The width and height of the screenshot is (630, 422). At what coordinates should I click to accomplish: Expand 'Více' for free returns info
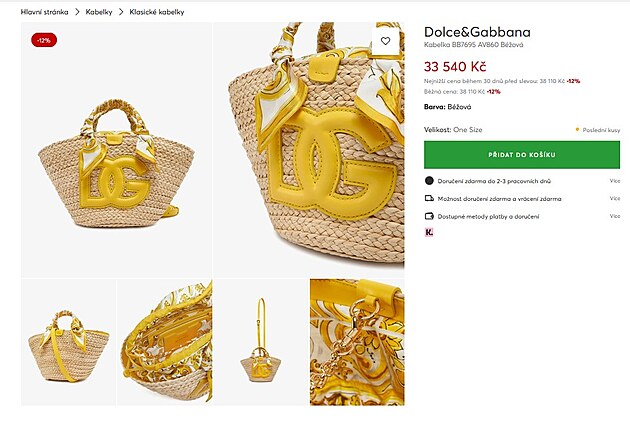(614, 198)
